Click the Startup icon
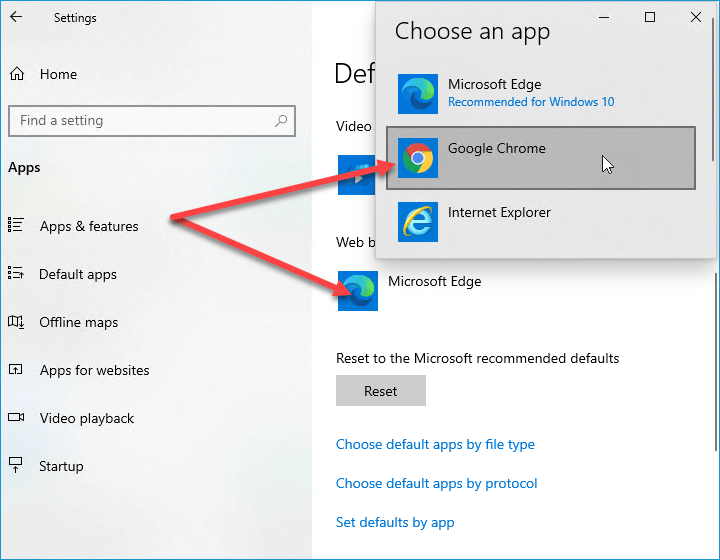The image size is (720, 560). 16,465
